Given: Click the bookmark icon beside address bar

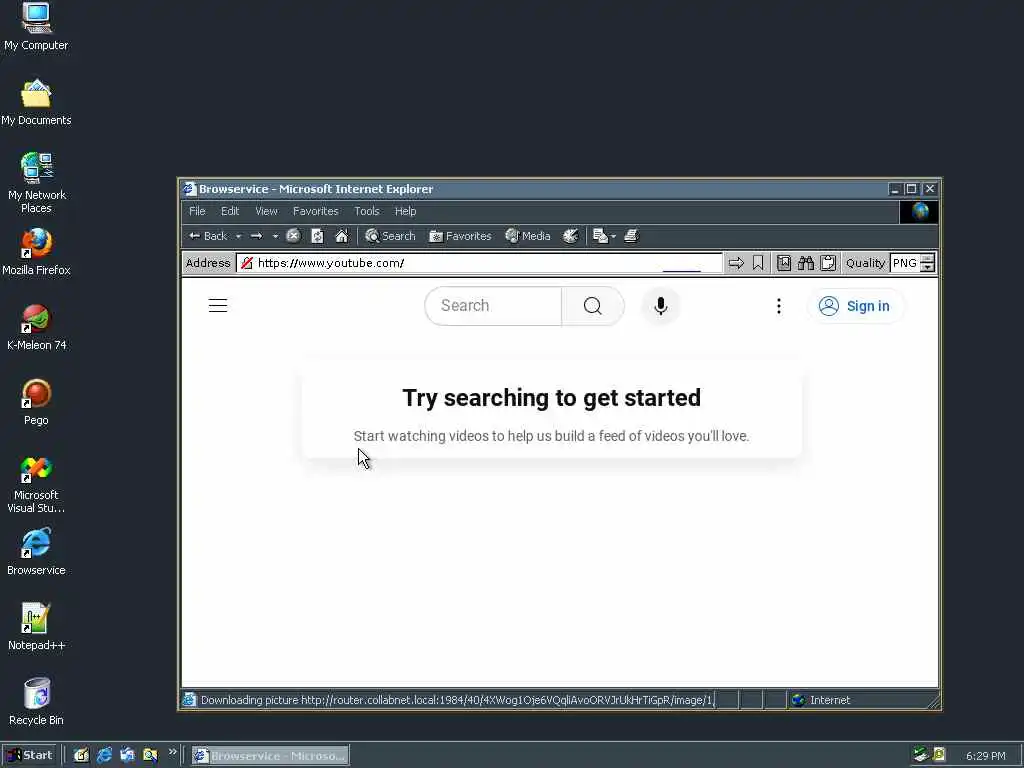Looking at the screenshot, I should [758, 263].
